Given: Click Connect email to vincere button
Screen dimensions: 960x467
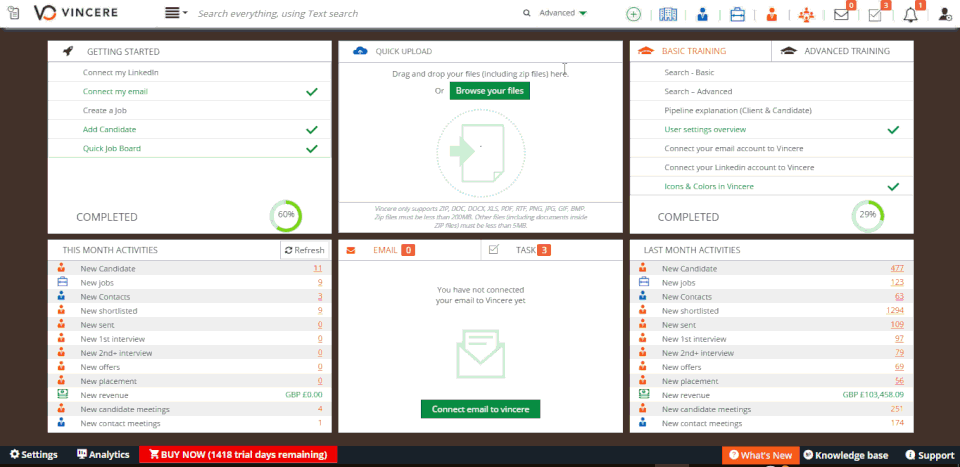Looking at the screenshot, I should (481, 409).
